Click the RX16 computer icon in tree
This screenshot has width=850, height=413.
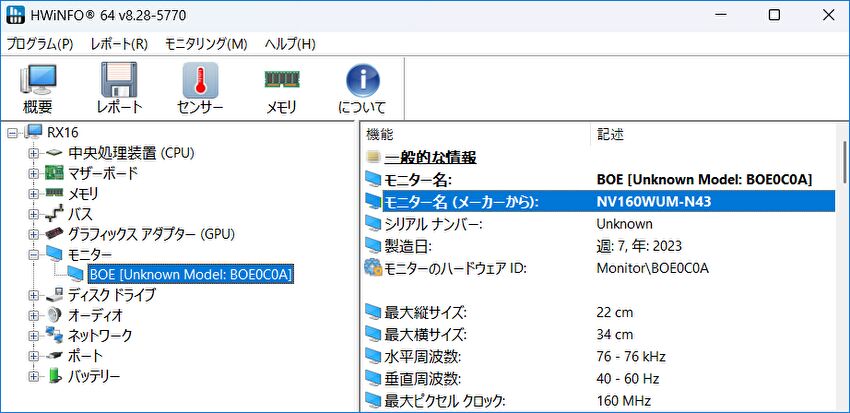coord(34,133)
